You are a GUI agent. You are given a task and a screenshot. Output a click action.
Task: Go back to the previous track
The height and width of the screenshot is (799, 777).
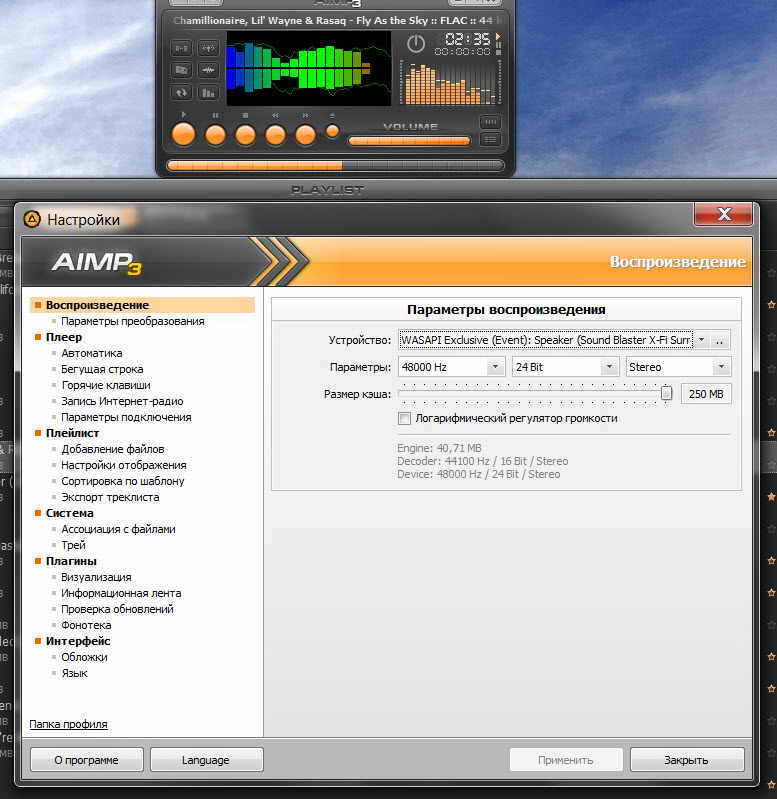tap(275, 134)
